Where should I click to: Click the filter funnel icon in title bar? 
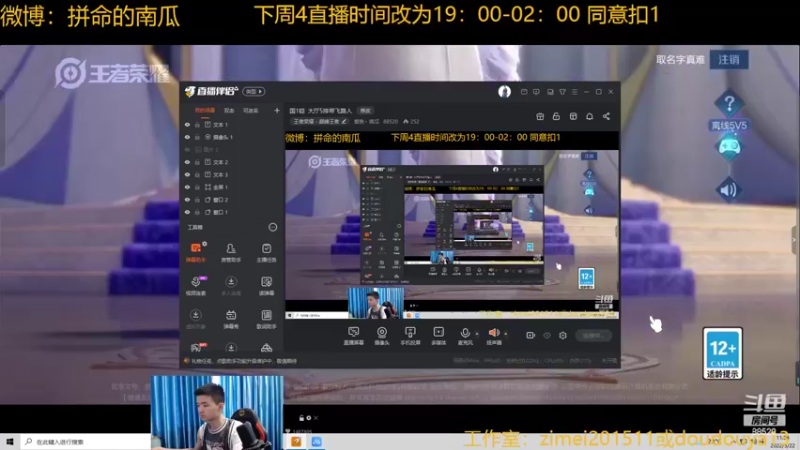(x=562, y=92)
